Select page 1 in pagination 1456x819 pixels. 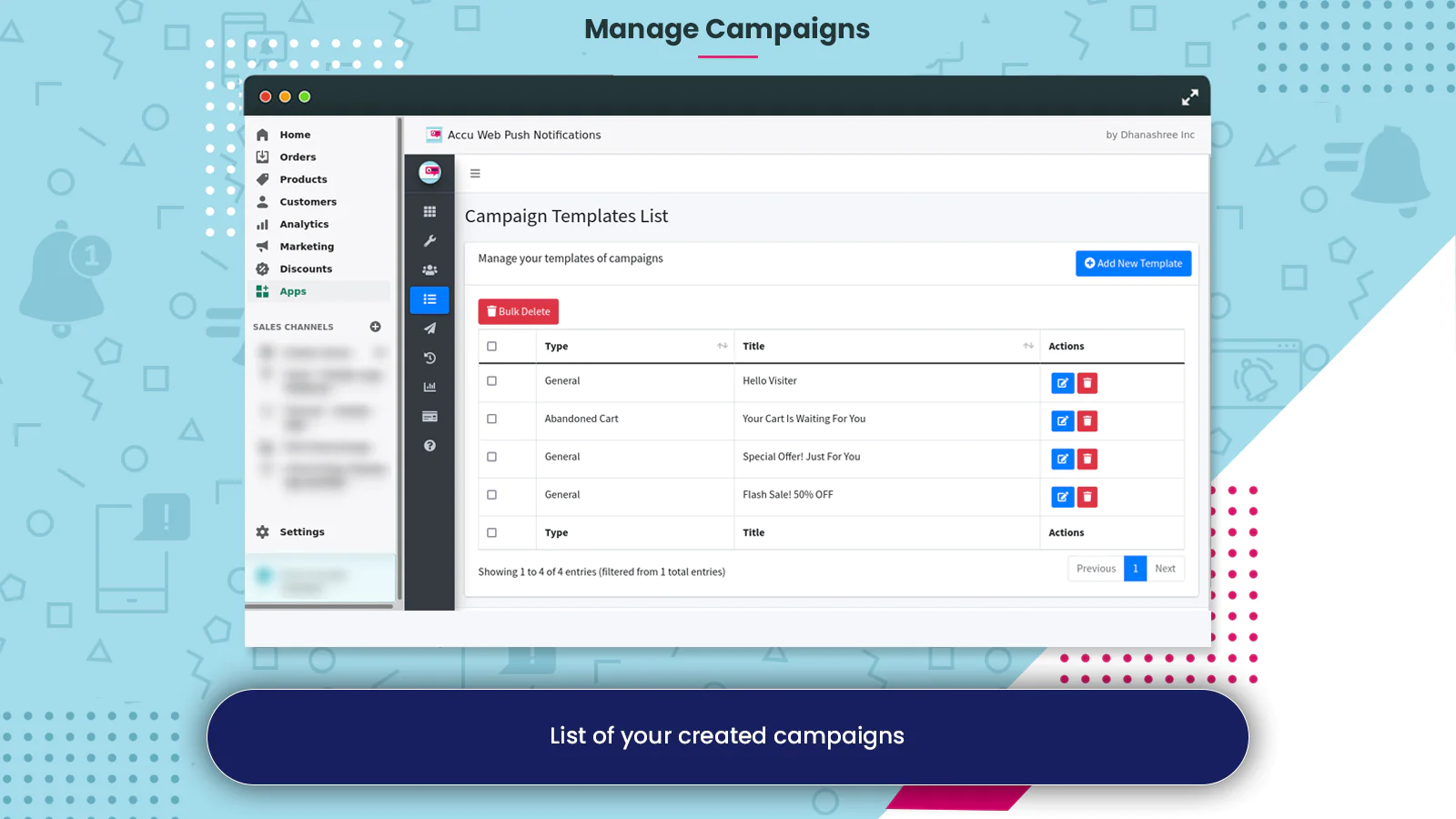click(1135, 569)
